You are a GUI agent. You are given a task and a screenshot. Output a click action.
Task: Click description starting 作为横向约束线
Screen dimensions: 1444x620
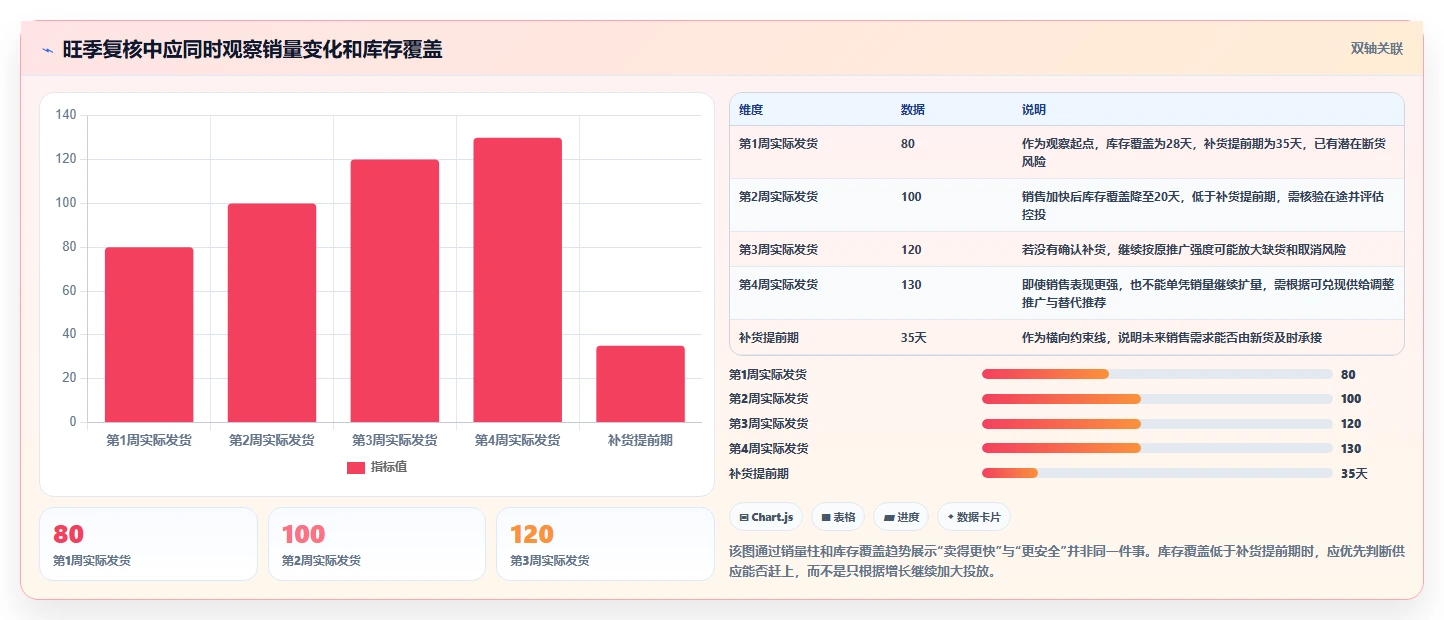click(x=1172, y=338)
